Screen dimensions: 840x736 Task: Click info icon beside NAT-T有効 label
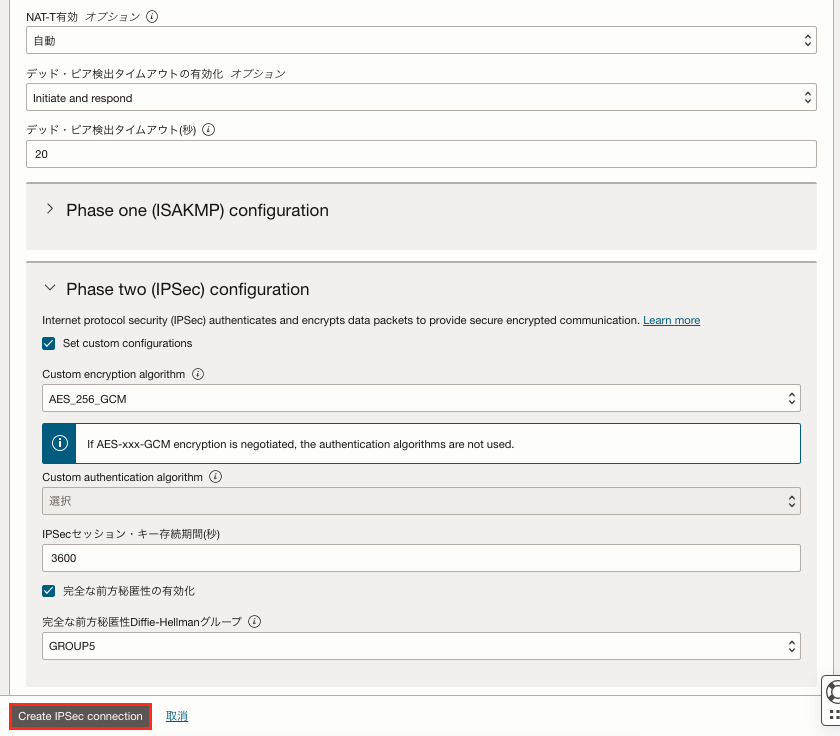152,17
